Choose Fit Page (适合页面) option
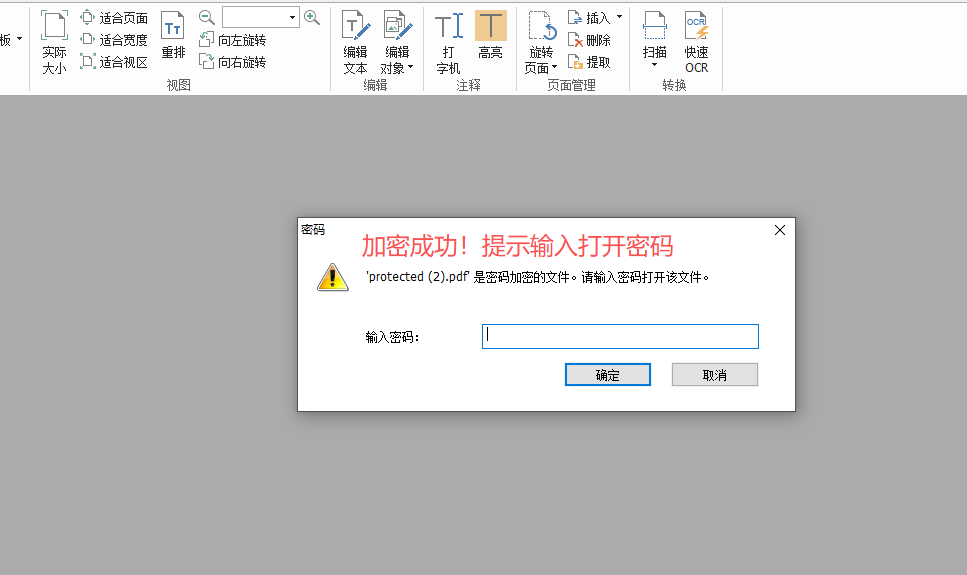Screen dimensions: 967x575 point(114,19)
